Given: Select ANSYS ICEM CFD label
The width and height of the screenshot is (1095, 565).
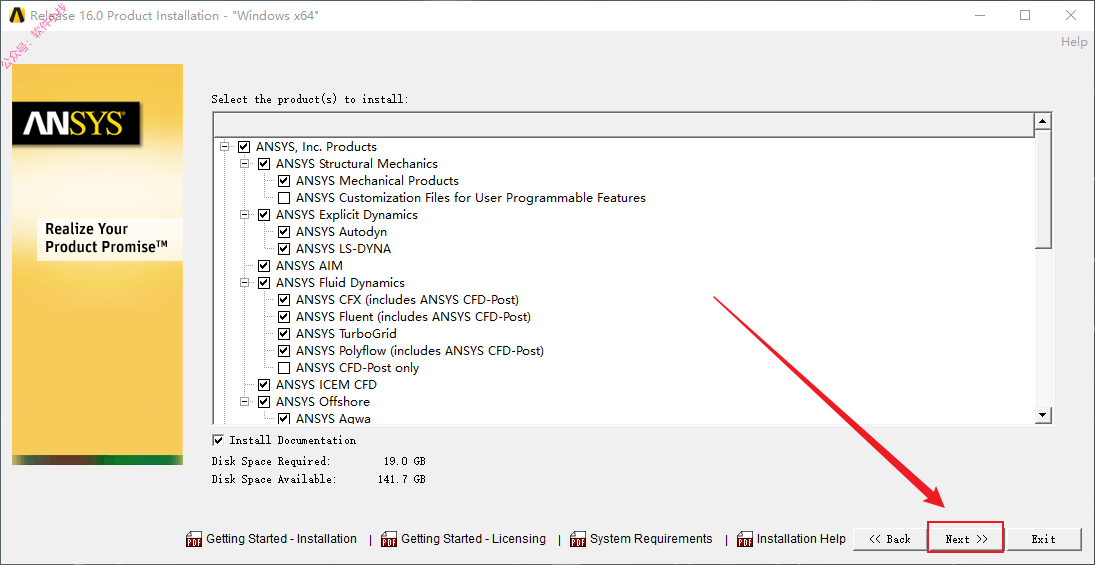Looking at the screenshot, I should (326, 385).
